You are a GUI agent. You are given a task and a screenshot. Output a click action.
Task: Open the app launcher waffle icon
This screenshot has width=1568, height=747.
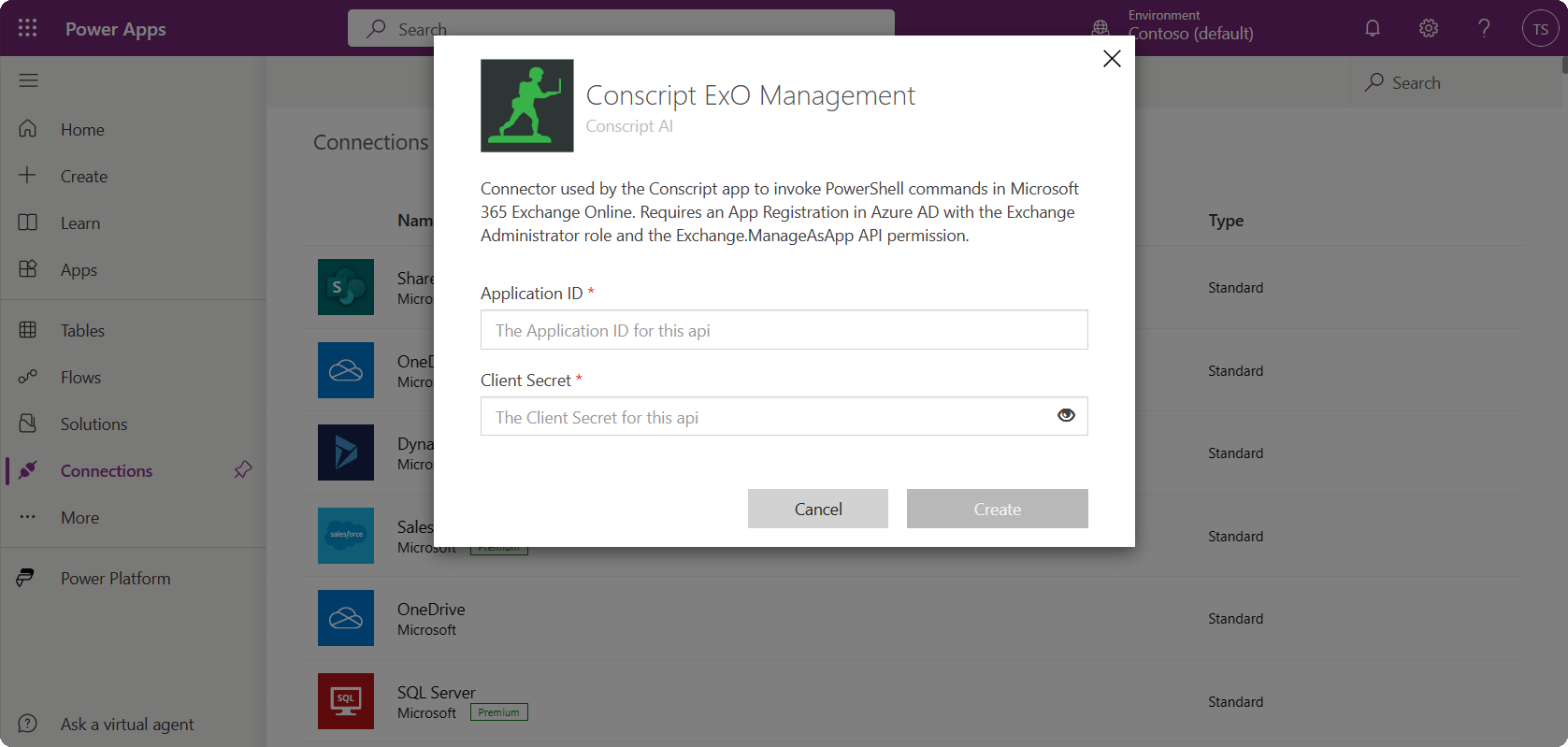(28, 28)
